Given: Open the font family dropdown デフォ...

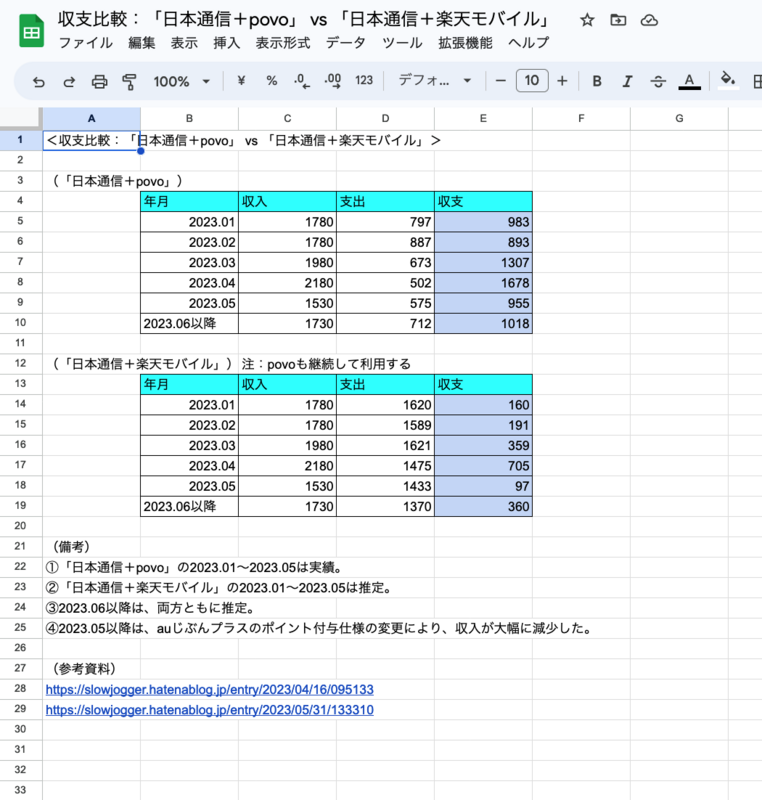Looking at the screenshot, I should pos(435,81).
